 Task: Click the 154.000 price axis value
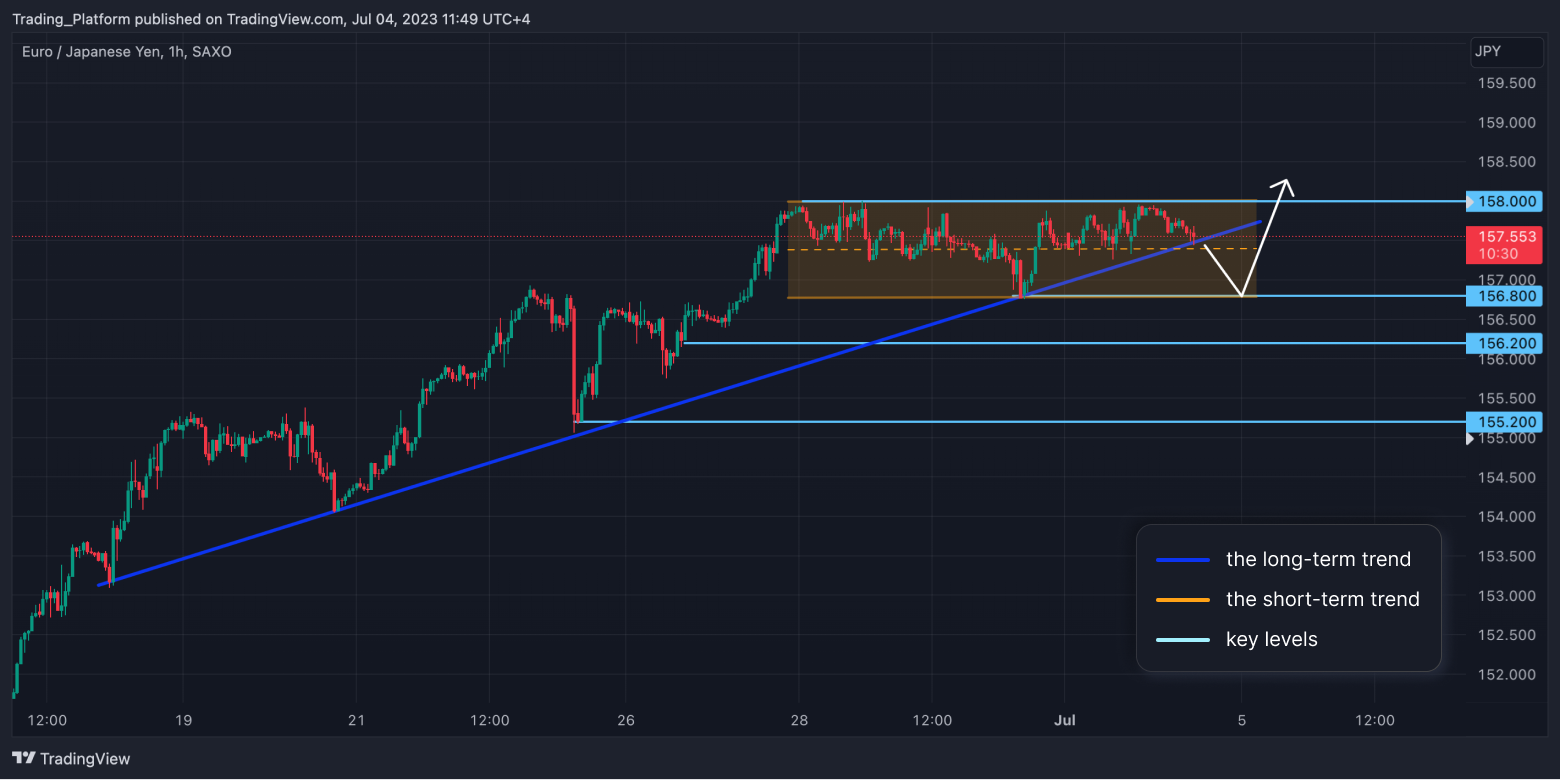1507,517
